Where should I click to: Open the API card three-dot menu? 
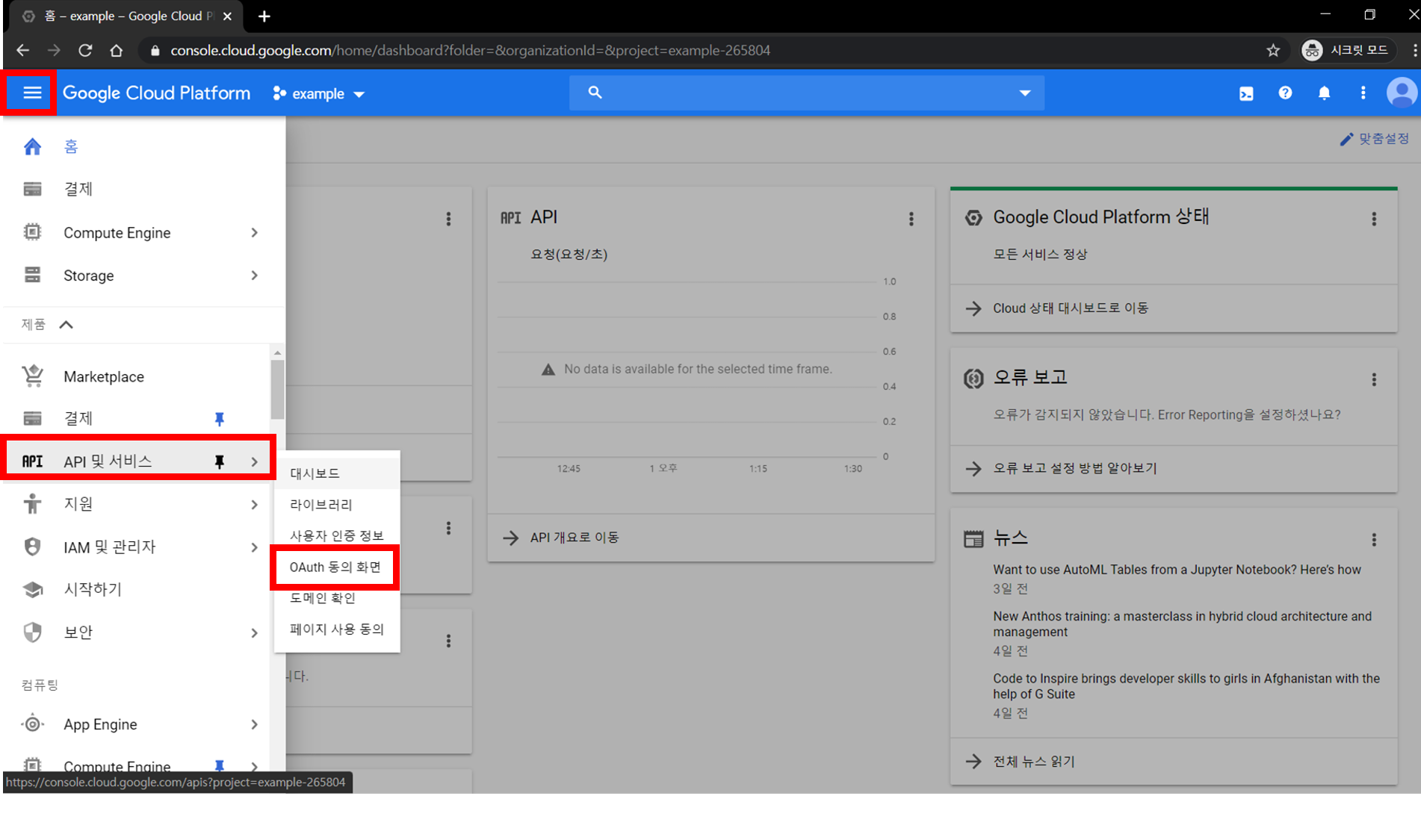click(x=911, y=219)
